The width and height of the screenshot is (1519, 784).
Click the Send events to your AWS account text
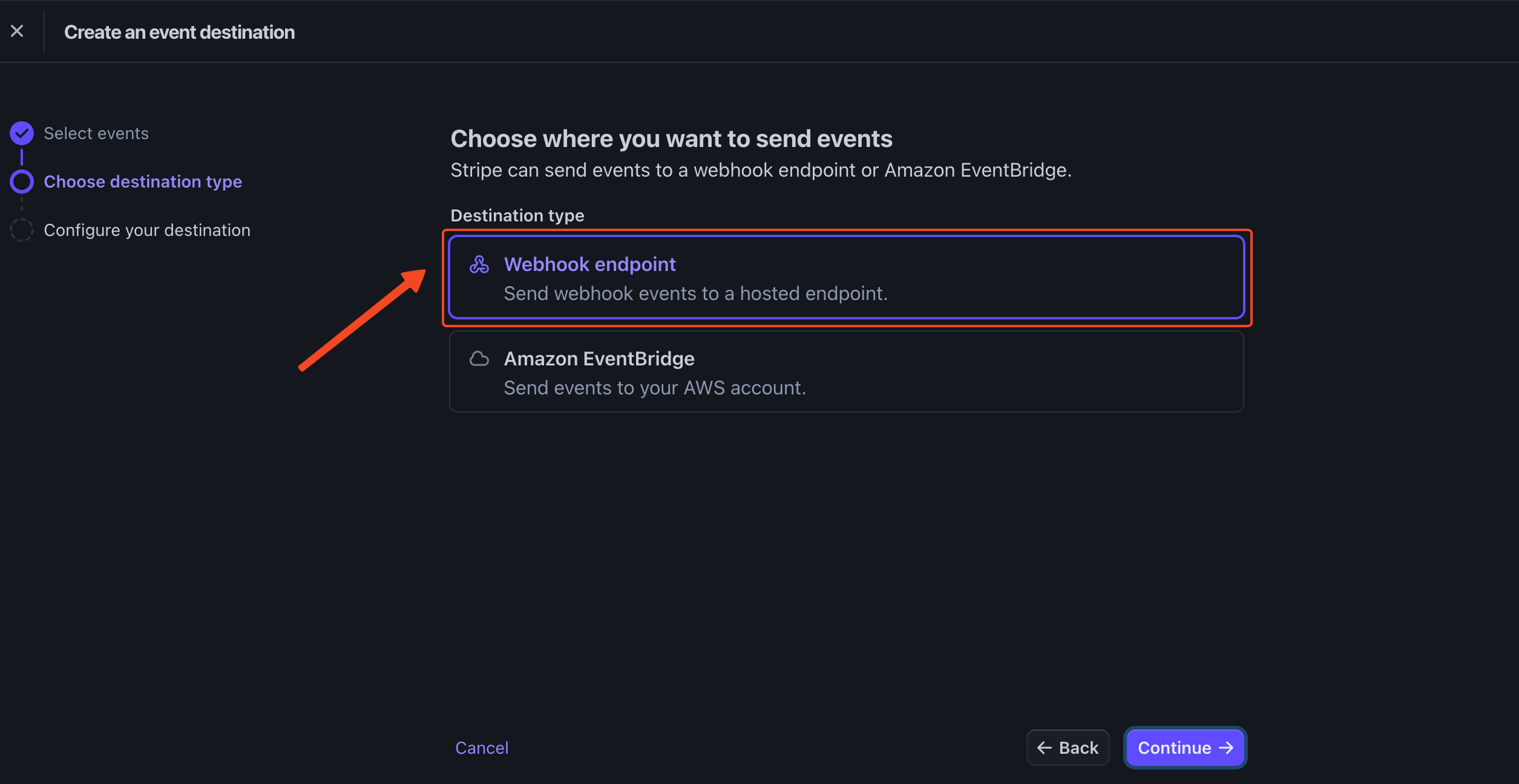point(655,388)
